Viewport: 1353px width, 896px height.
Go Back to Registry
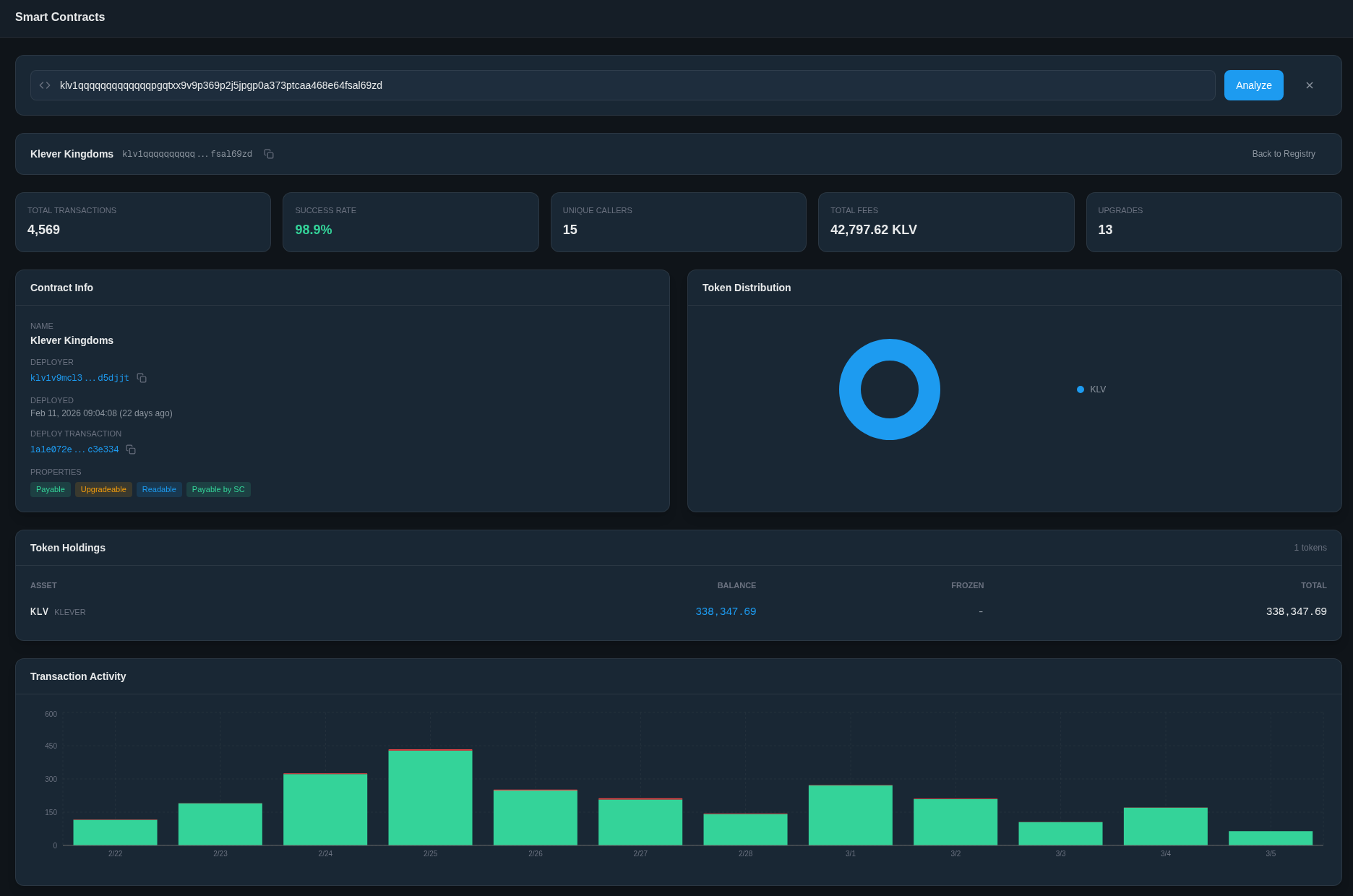[1283, 154]
